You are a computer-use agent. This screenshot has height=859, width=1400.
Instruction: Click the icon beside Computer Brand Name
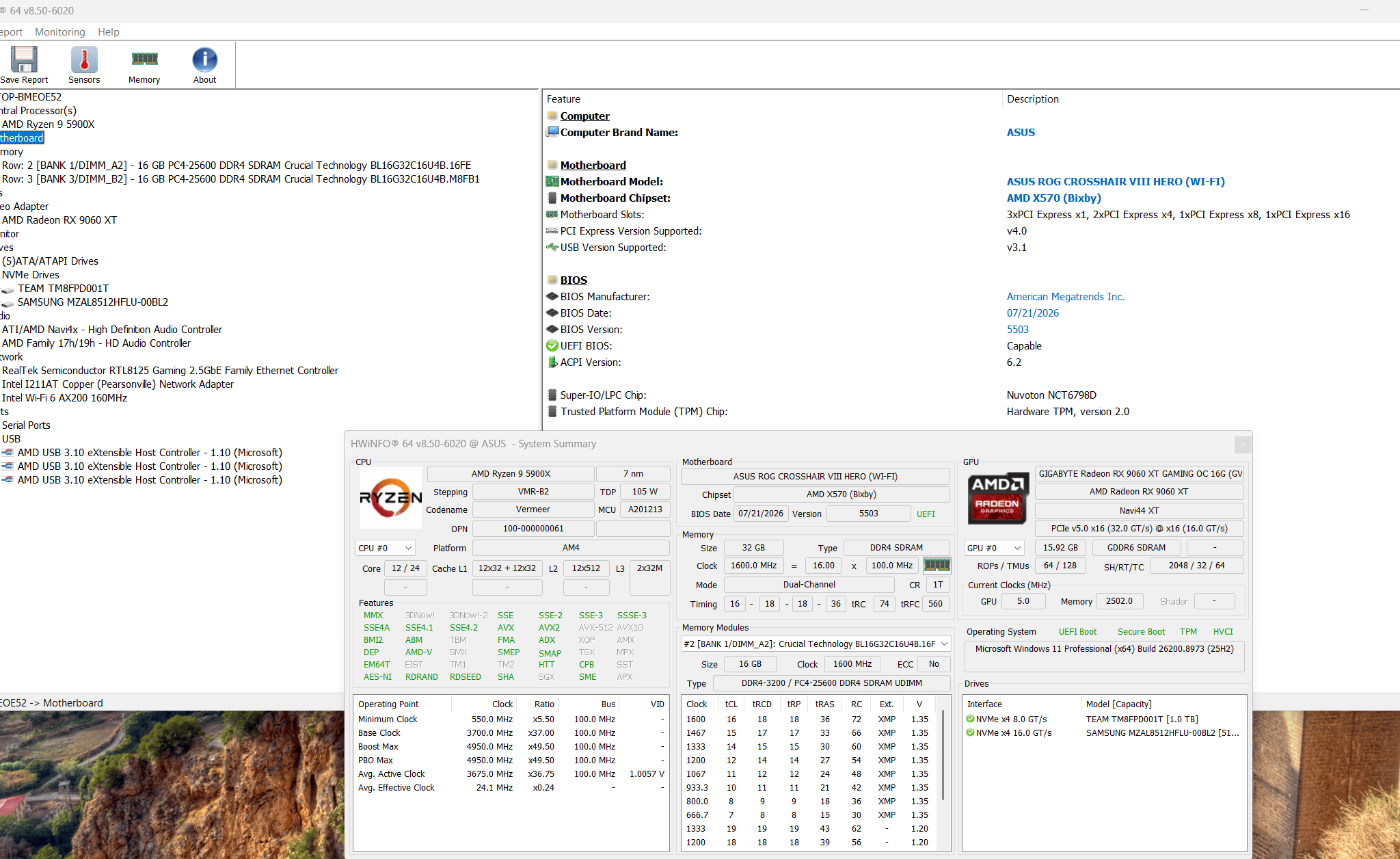(552, 132)
